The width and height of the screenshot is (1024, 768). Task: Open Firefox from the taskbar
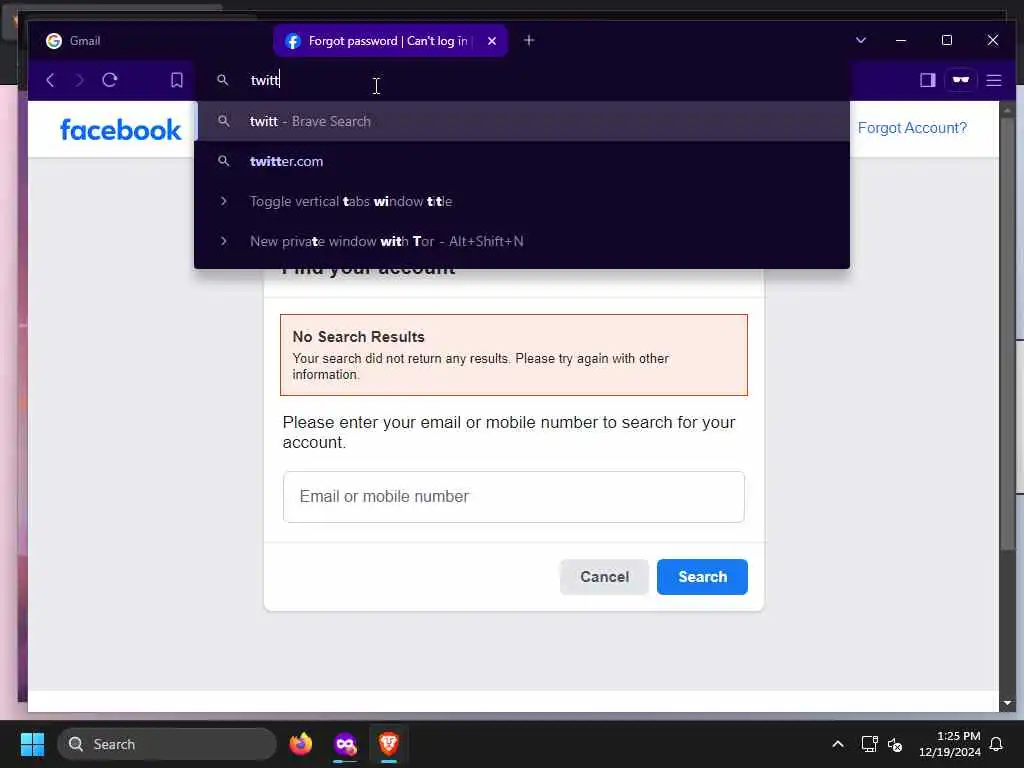300,744
